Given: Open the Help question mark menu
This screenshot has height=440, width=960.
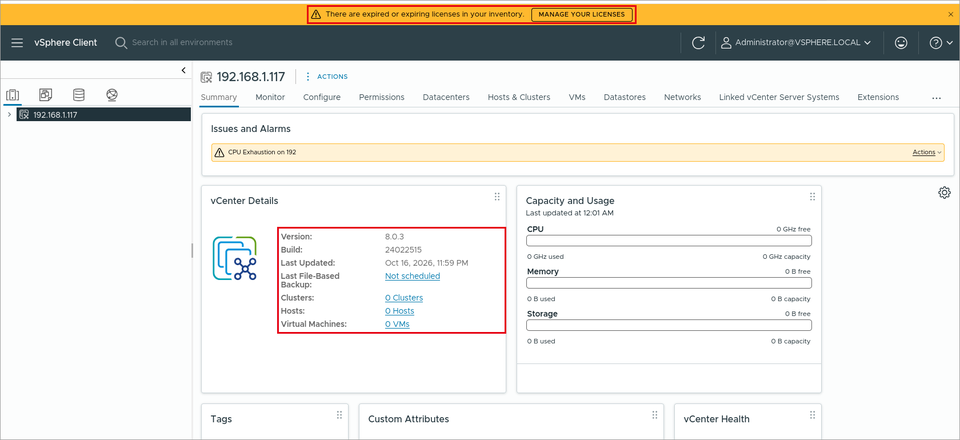Looking at the screenshot, I should pos(941,43).
